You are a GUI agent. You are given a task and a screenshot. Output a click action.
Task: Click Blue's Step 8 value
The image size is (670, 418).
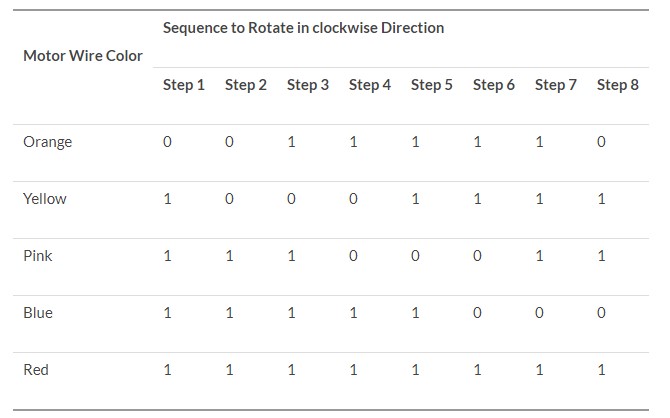click(x=601, y=313)
